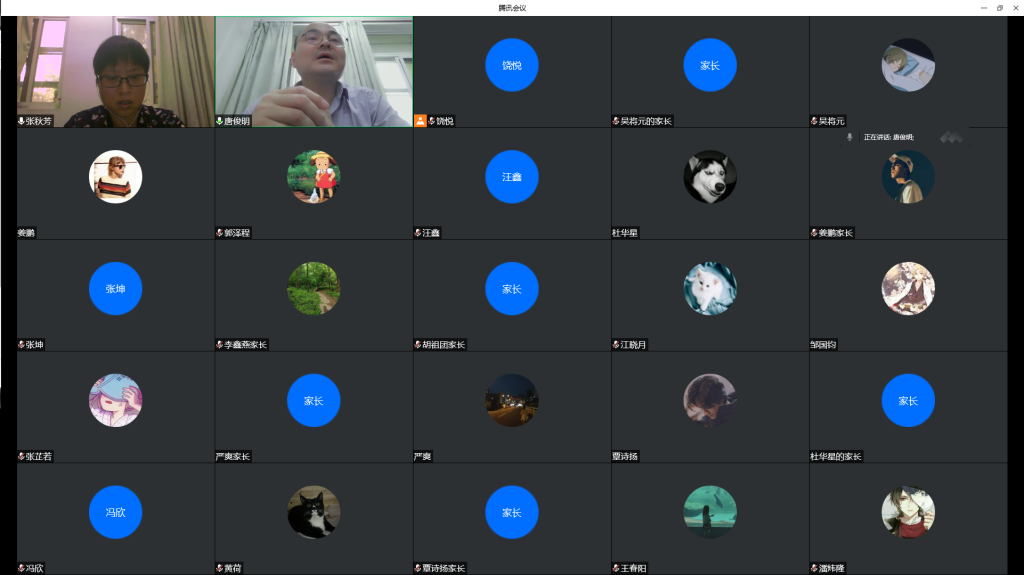Viewport: 1024px width, 575px height.
Task: Select the night street avatar of 严爽
Action: tap(511, 401)
